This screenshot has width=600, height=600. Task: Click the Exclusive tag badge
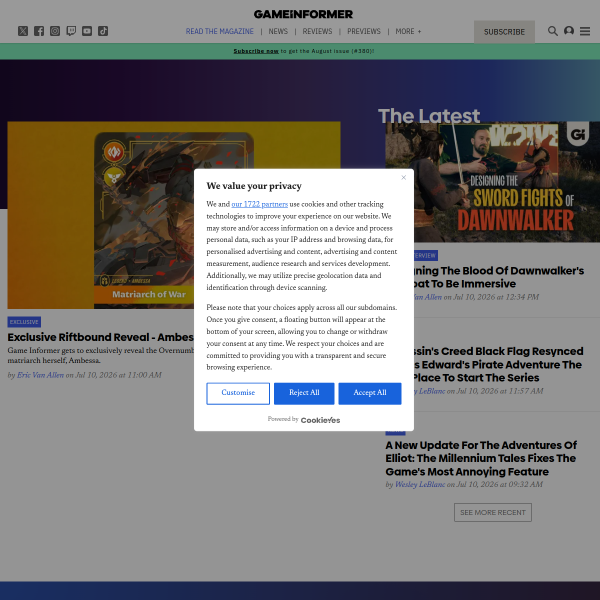tap(24, 322)
